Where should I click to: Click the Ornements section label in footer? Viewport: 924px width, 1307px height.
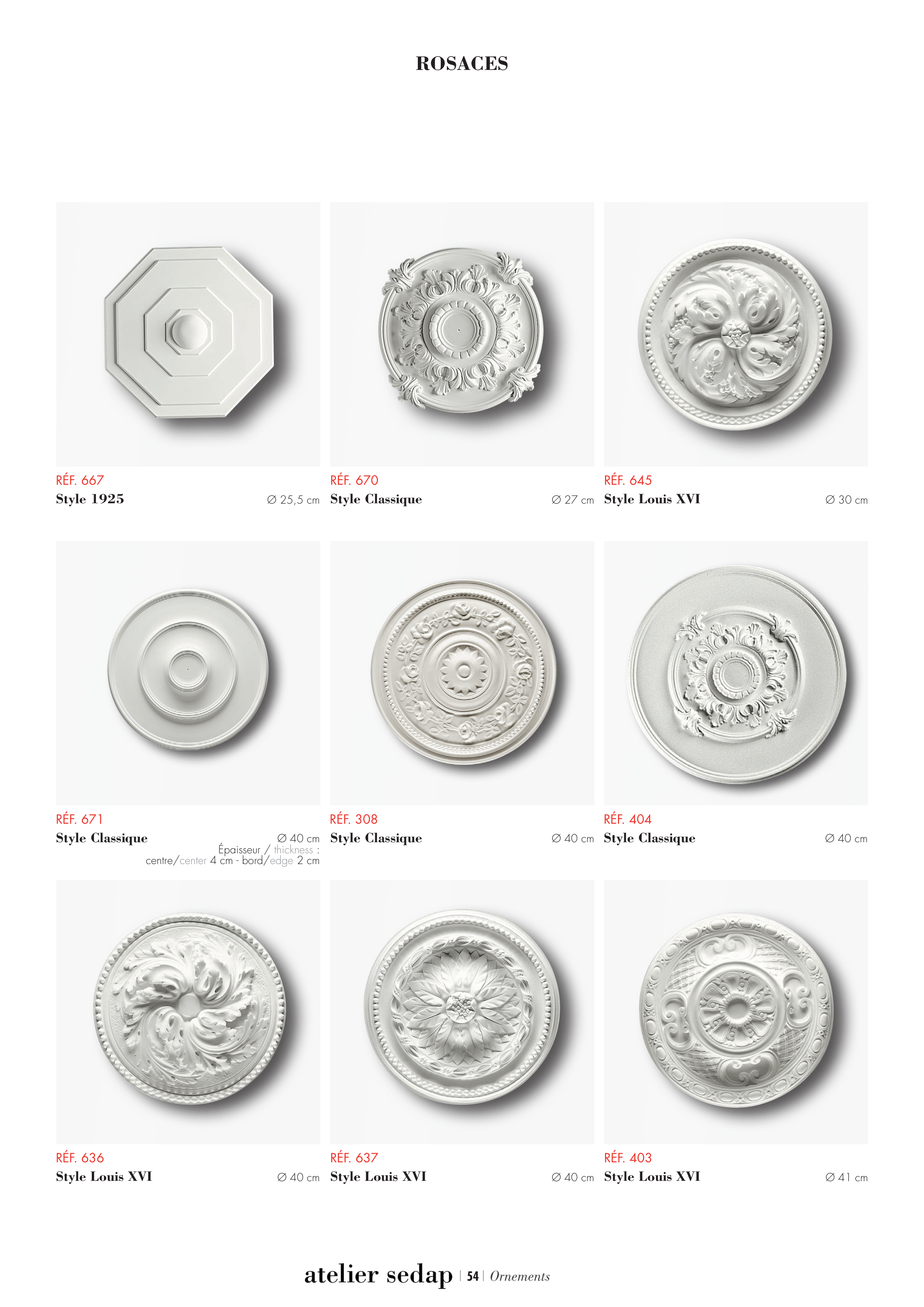(520, 1277)
